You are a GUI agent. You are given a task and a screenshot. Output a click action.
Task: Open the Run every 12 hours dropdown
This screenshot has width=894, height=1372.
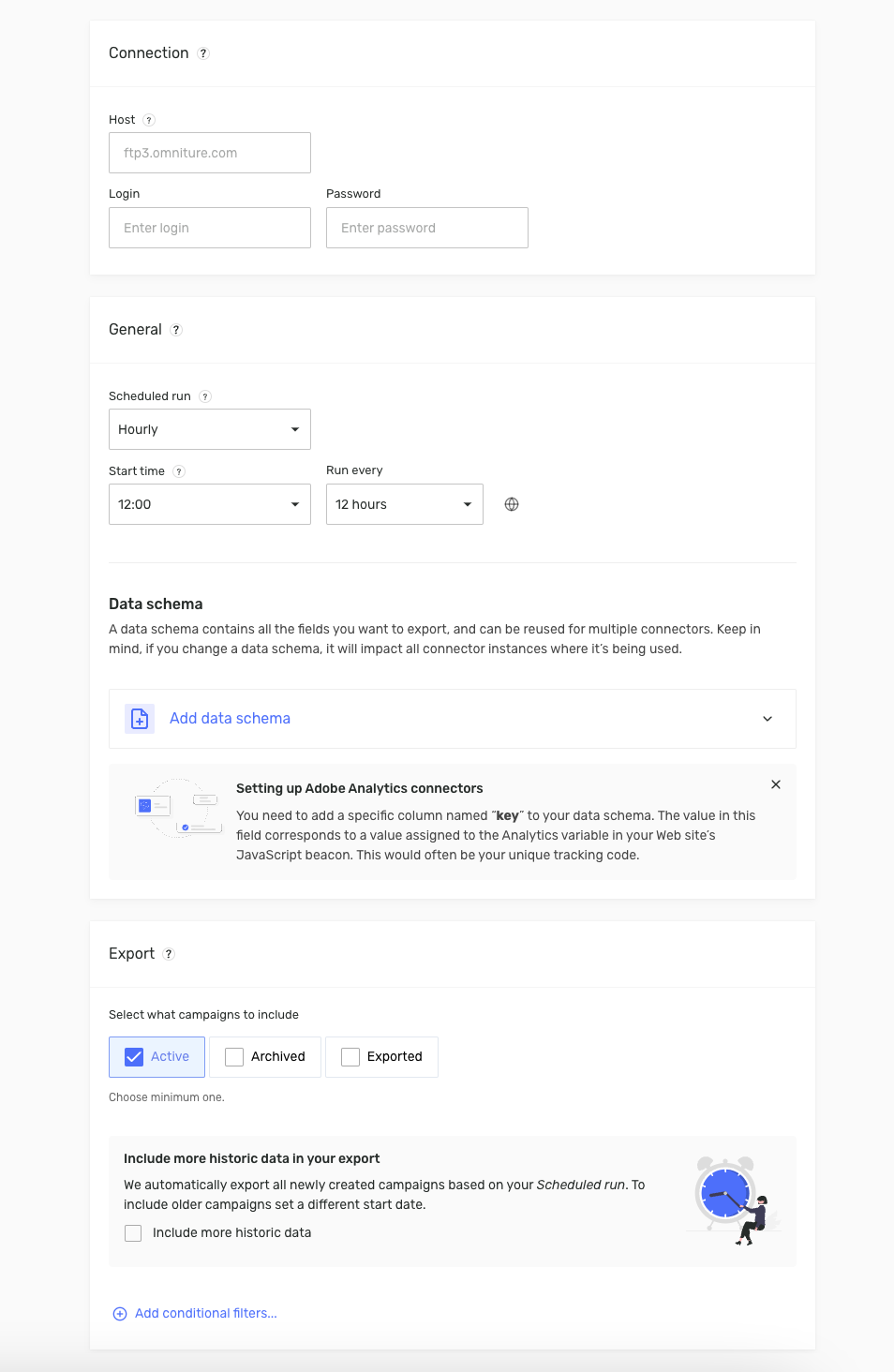pos(404,503)
